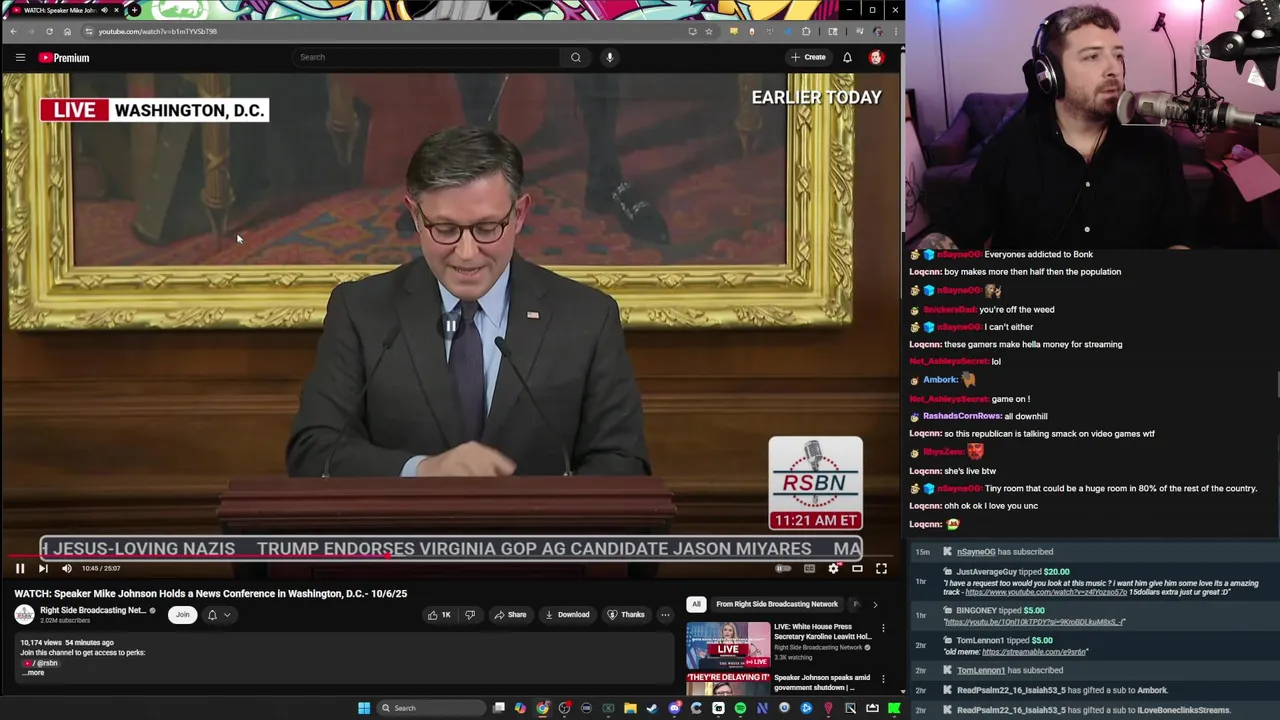Open Right Side Broadcasting Net channel name
This screenshot has width=1280, height=720.
click(93, 610)
